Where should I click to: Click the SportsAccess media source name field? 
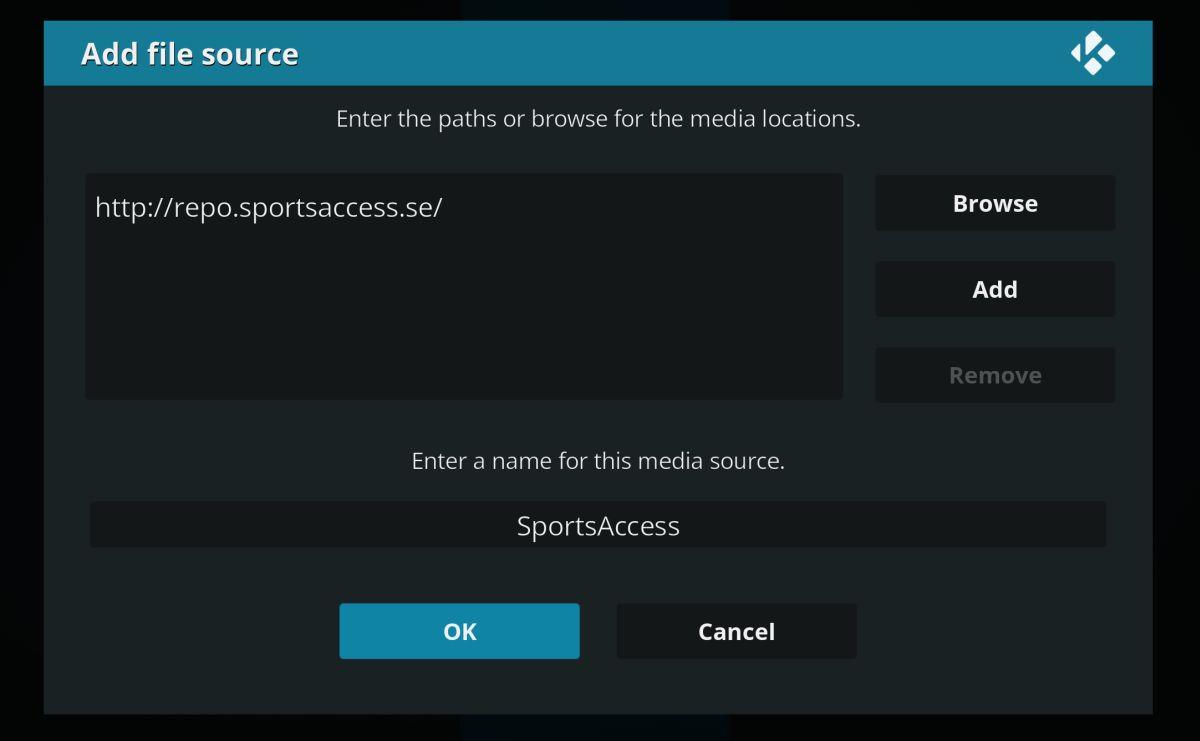598,525
